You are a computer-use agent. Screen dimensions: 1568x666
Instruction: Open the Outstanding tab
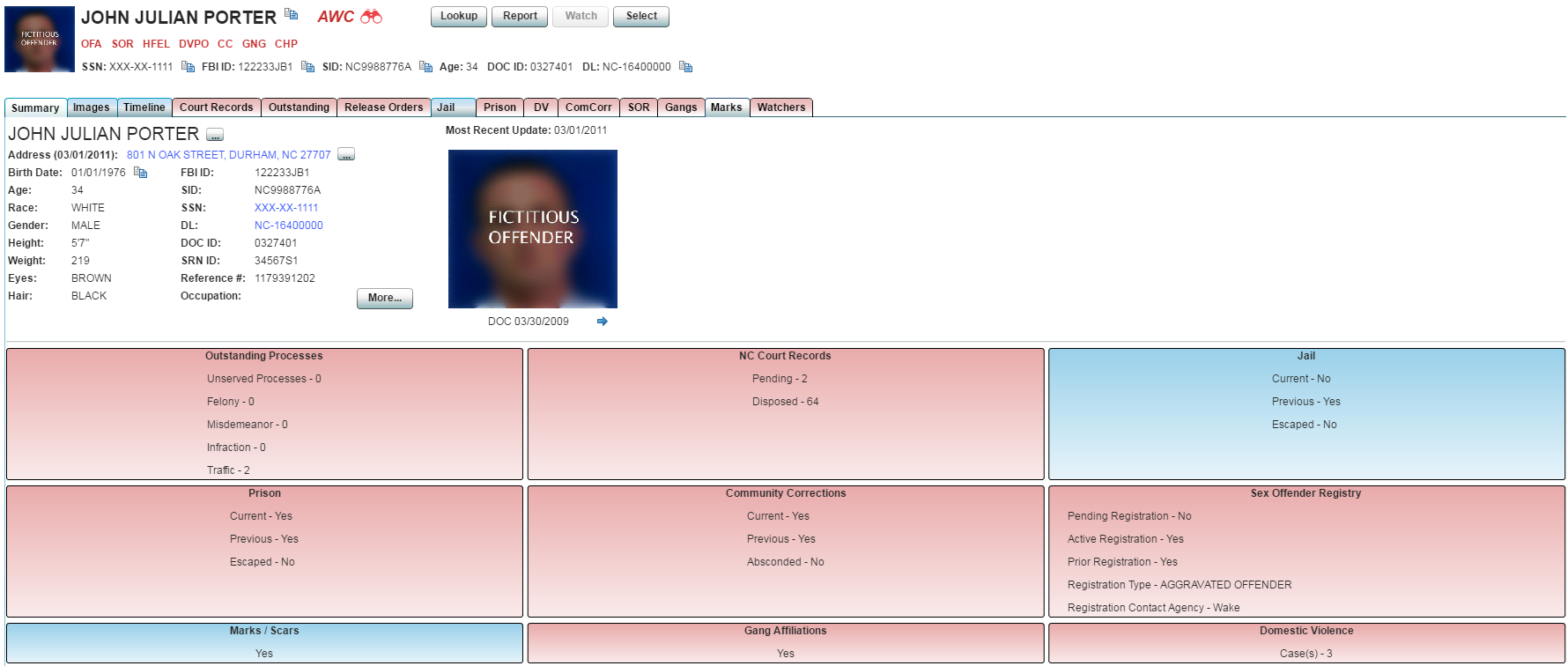pos(299,107)
